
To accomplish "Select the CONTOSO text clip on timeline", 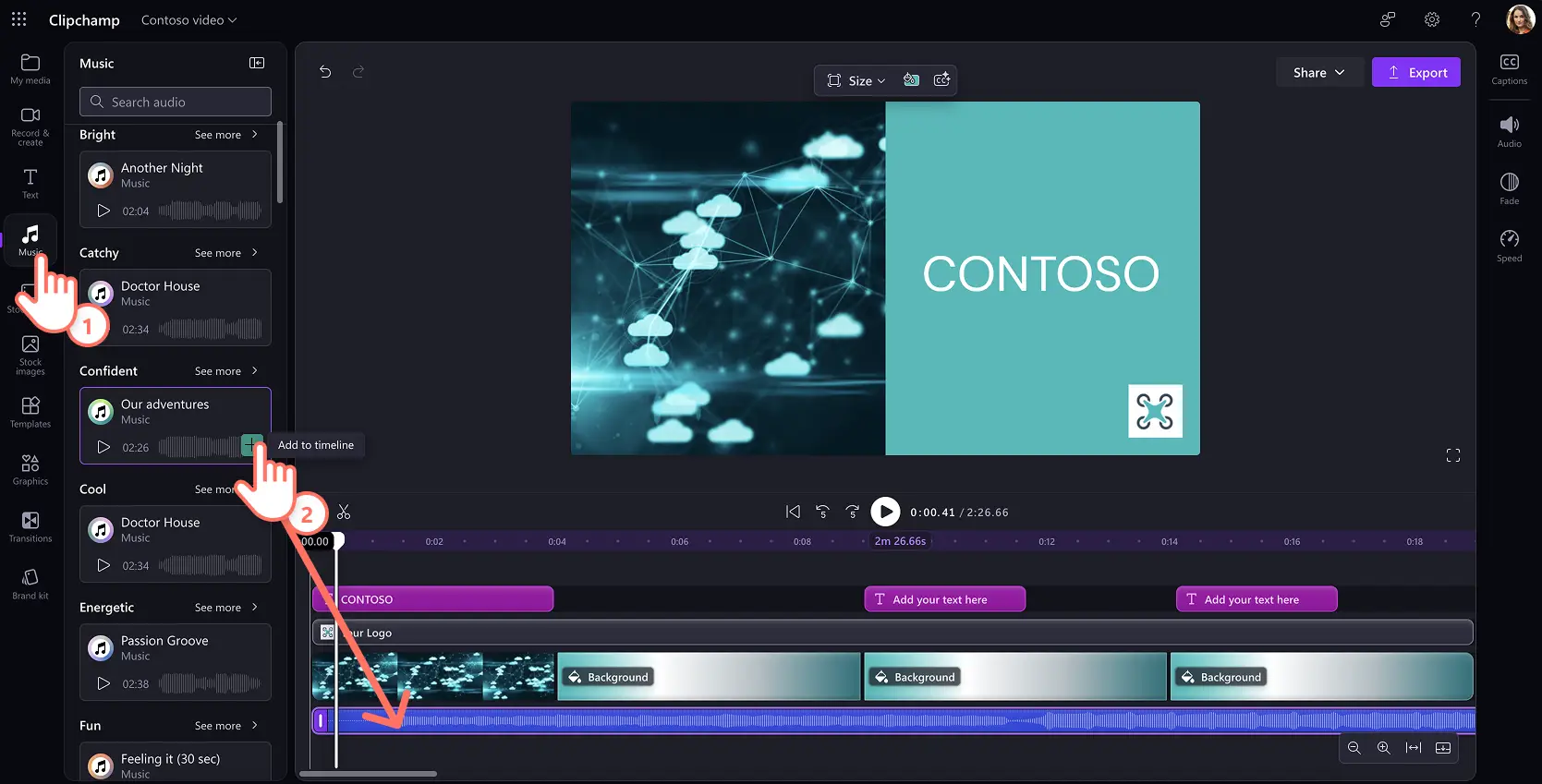I will point(433,599).
